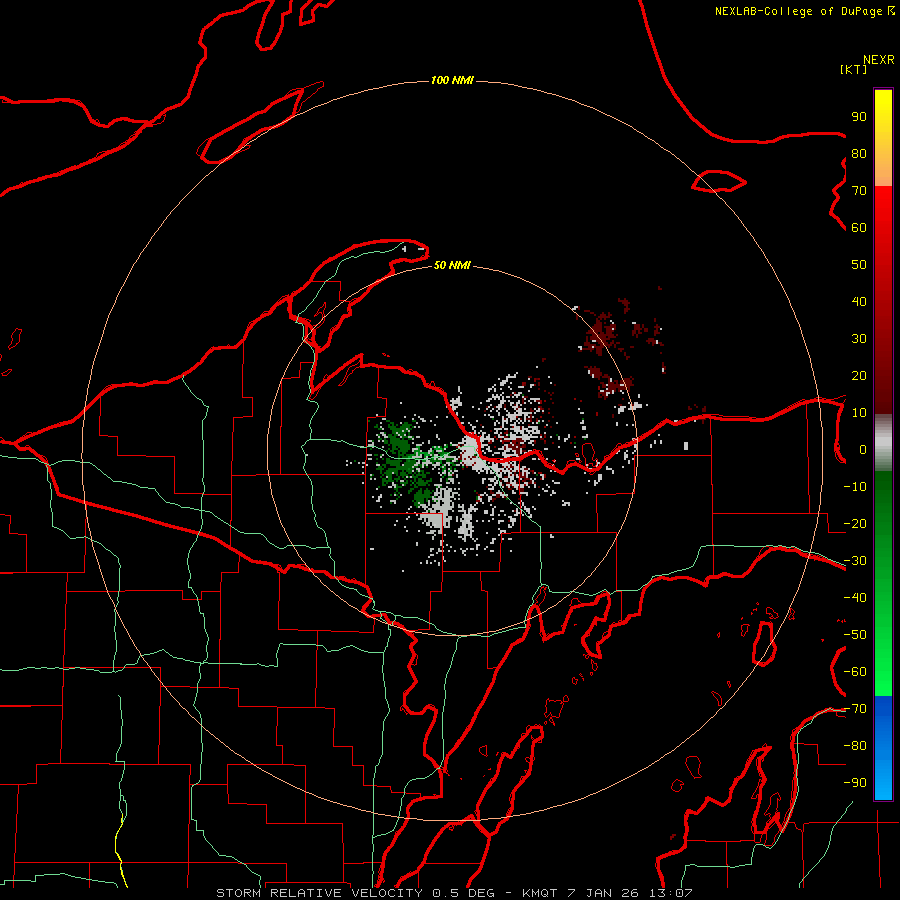The image size is (900, 900).
Task: Click the 70 value on velocity scale
Action: [x=859, y=191]
